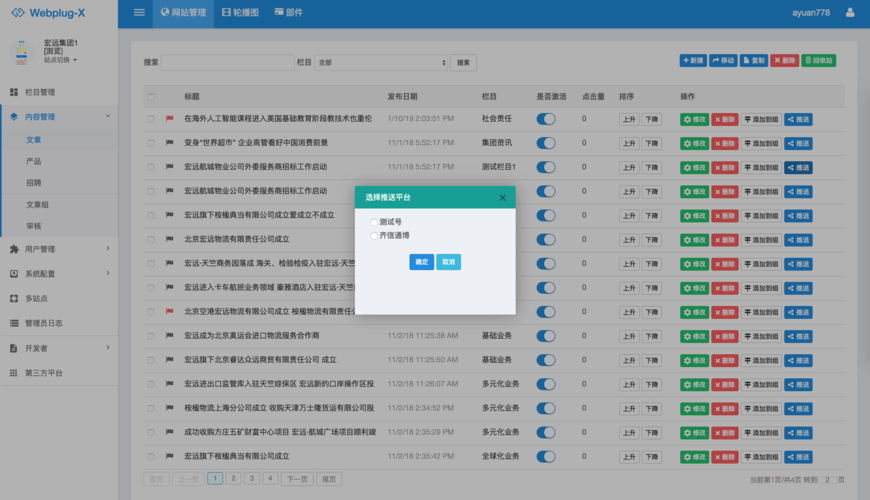Click the 搜索 search button
The width and height of the screenshot is (870, 500).
click(x=463, y=63)
